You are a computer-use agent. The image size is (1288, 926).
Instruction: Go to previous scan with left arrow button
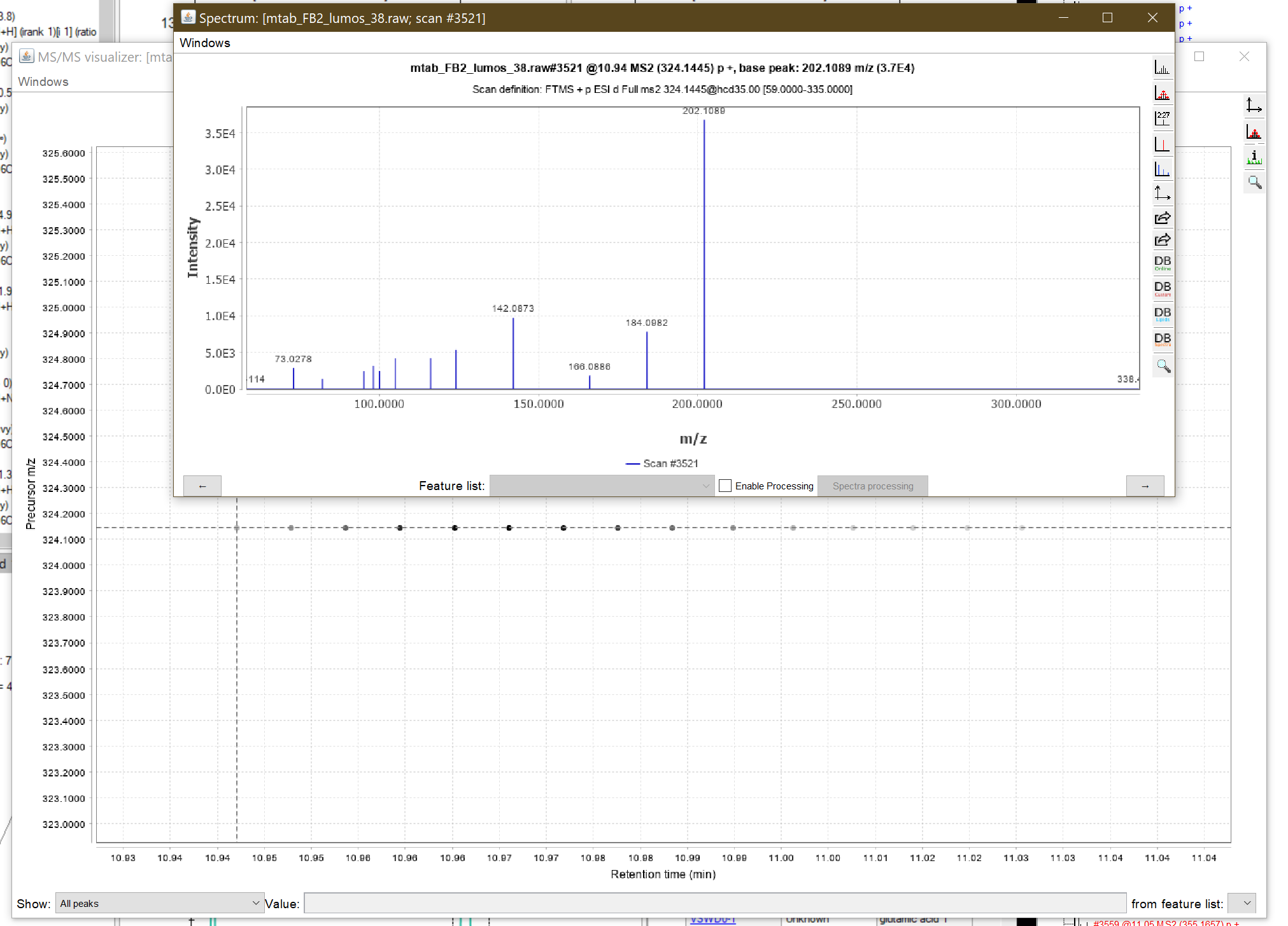[x=202, y=486]
